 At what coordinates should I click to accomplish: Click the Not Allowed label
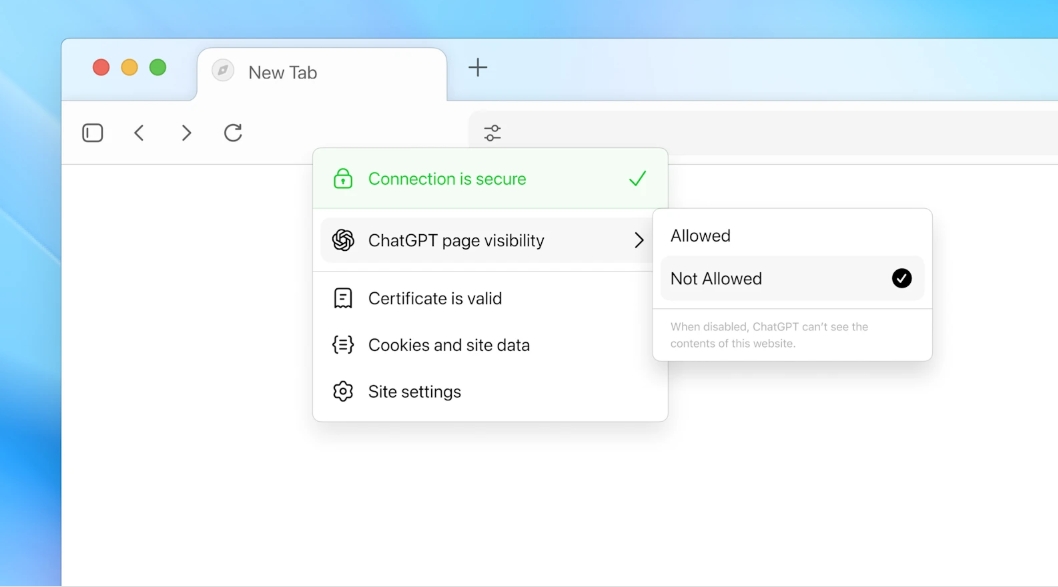coord(716,279)
